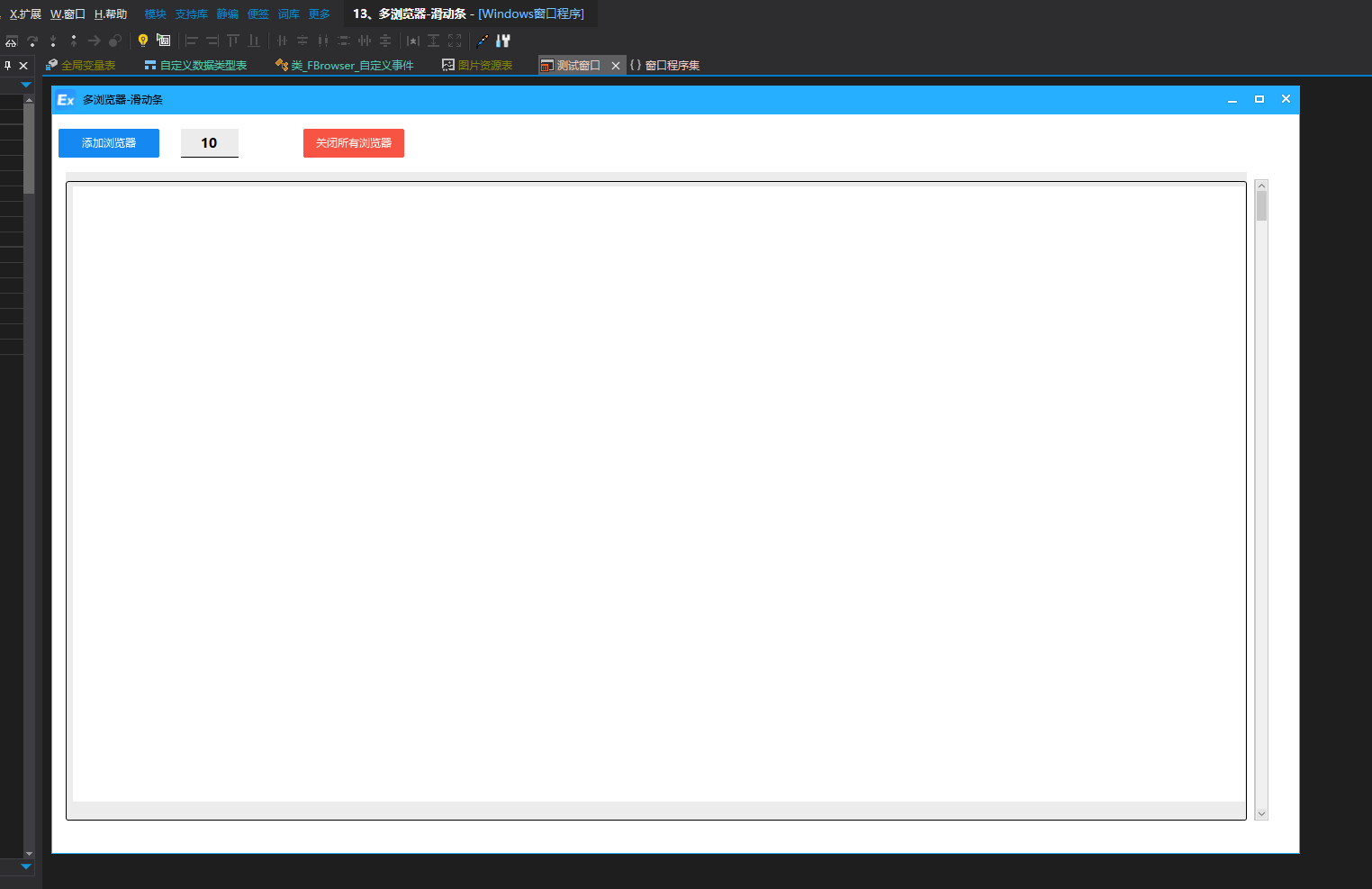Click the fifth icon in center-alignment group
Image resolution: width=1372 pixels, height=889 pixels.
(x=365, y=41)
